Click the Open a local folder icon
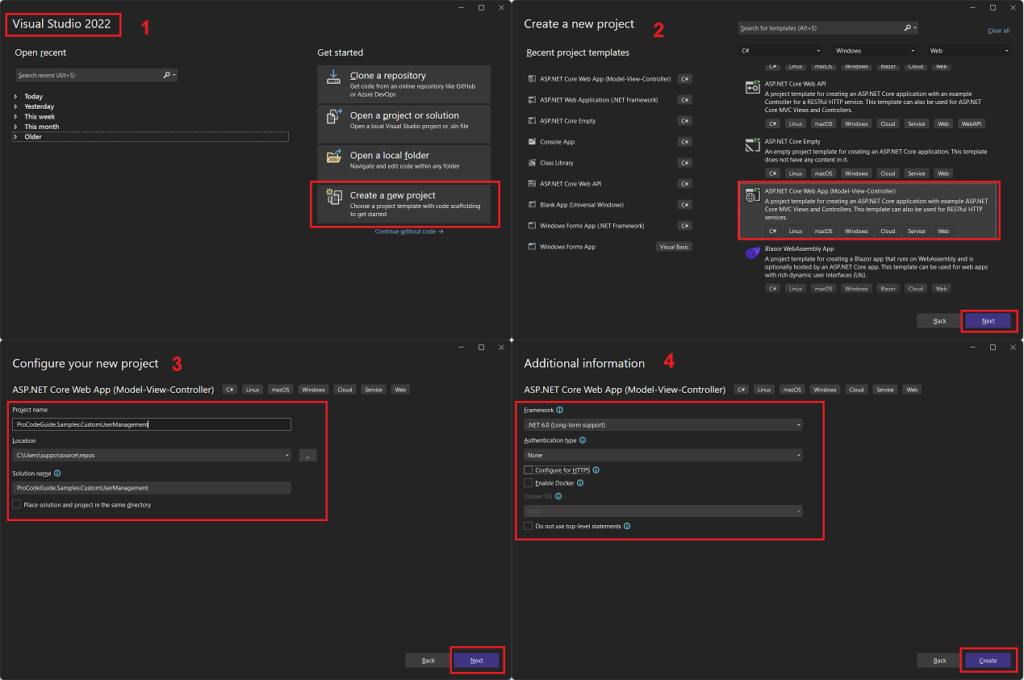Viewport: 1024px width, 680px height. pyautogui.click(x=334, y=156)
